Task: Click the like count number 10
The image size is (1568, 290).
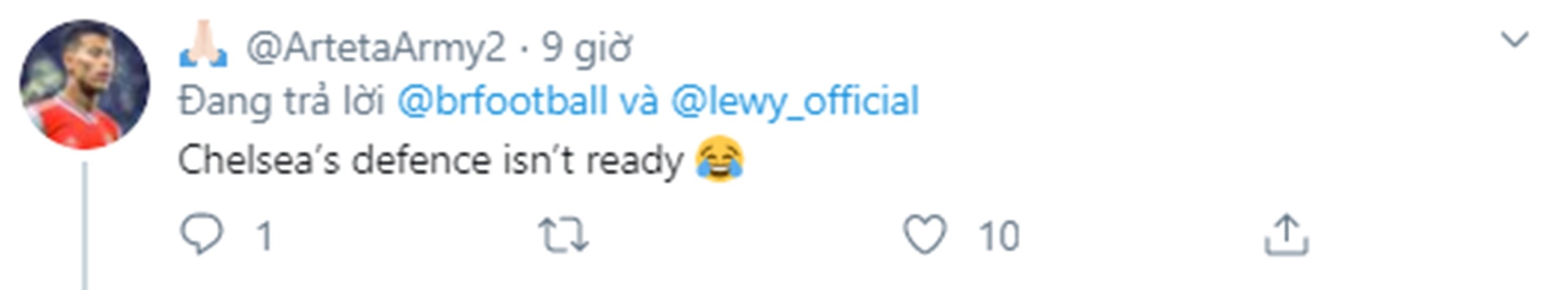Action: (x=999, y=237)
